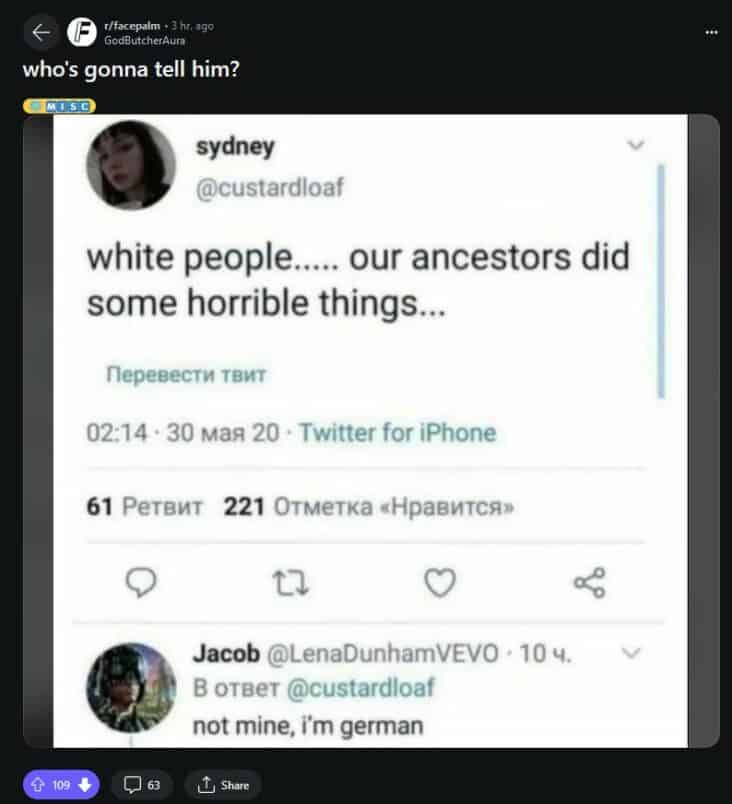Like the tweet using the heart icon
732x804 pixels.
pos(440,583)
